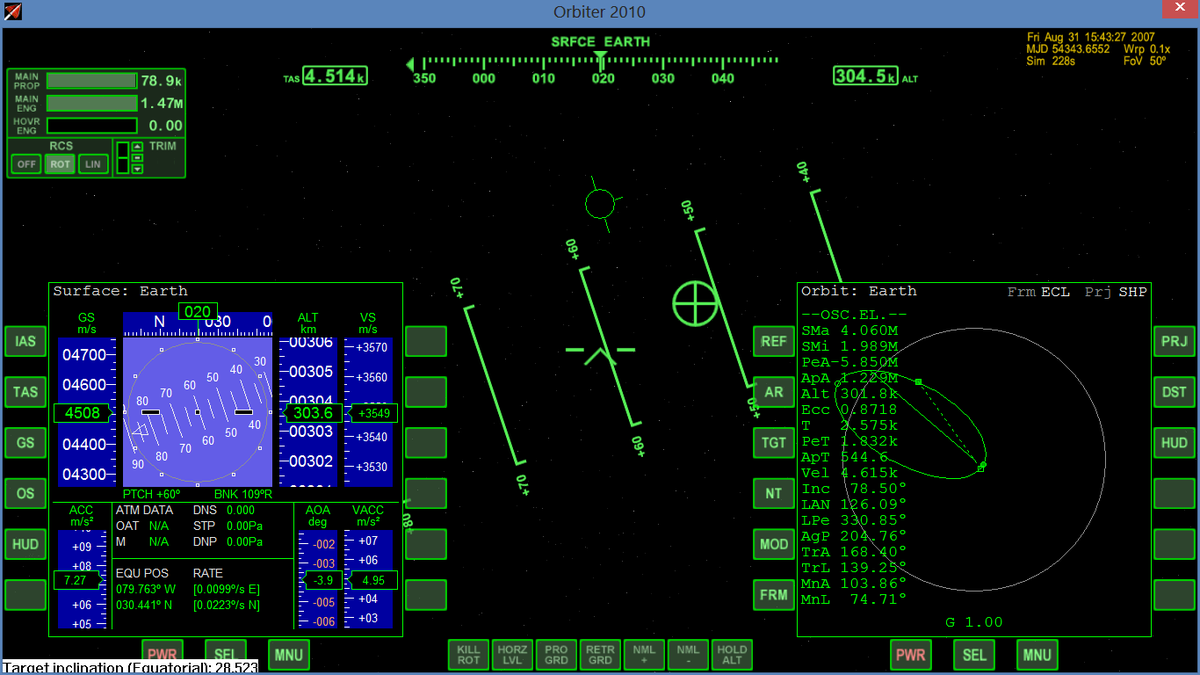
Task: Click HUD button on Orbit MFD
Action: (x=1174, y=443)
